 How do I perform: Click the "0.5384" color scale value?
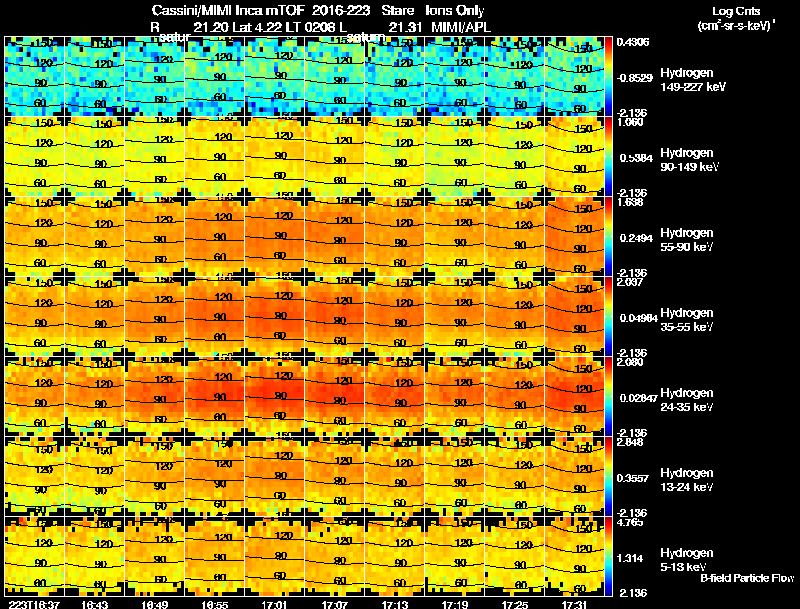636,158
